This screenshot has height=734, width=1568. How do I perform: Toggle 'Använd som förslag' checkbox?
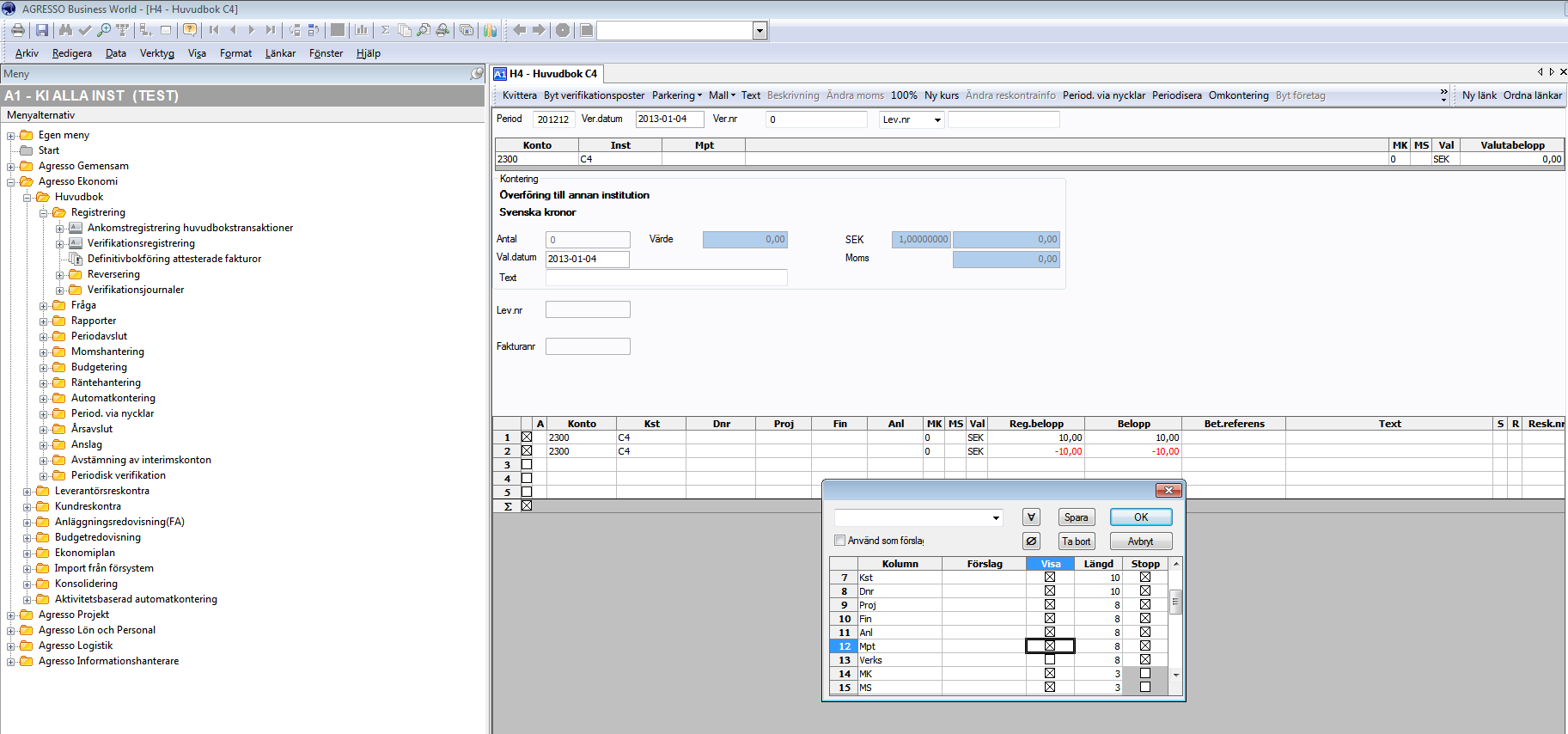coord(840,541)
